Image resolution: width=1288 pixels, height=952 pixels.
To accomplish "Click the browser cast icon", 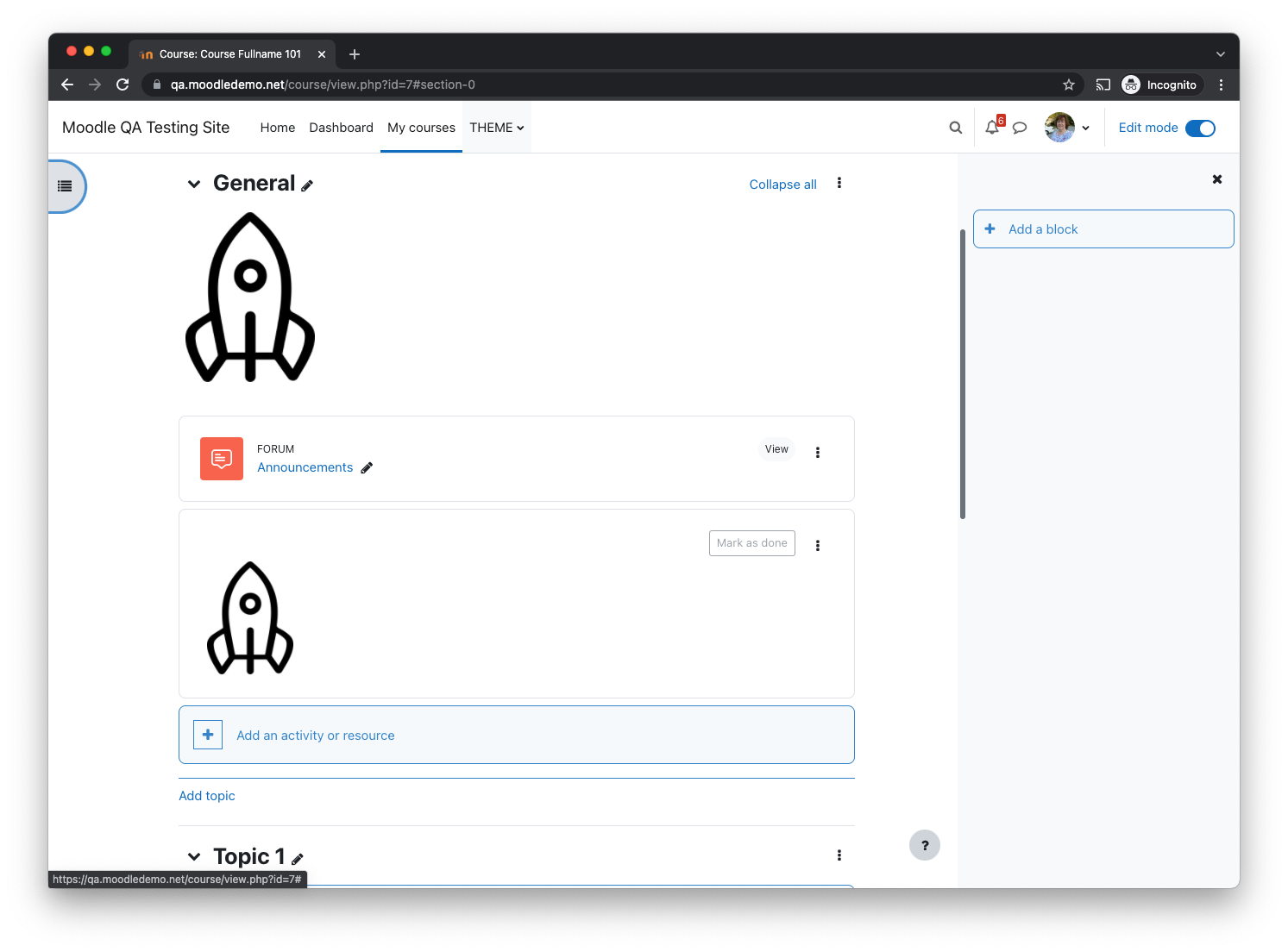I will point(1103,85).
